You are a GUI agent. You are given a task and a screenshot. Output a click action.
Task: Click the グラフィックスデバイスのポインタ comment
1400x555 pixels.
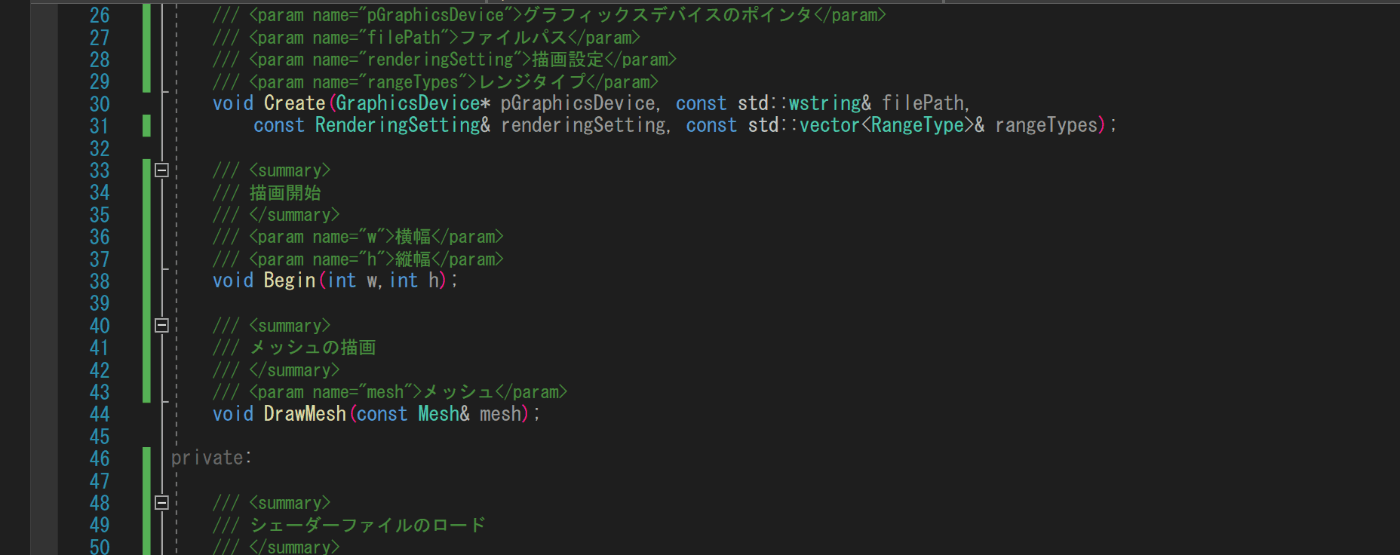point(668,15)
